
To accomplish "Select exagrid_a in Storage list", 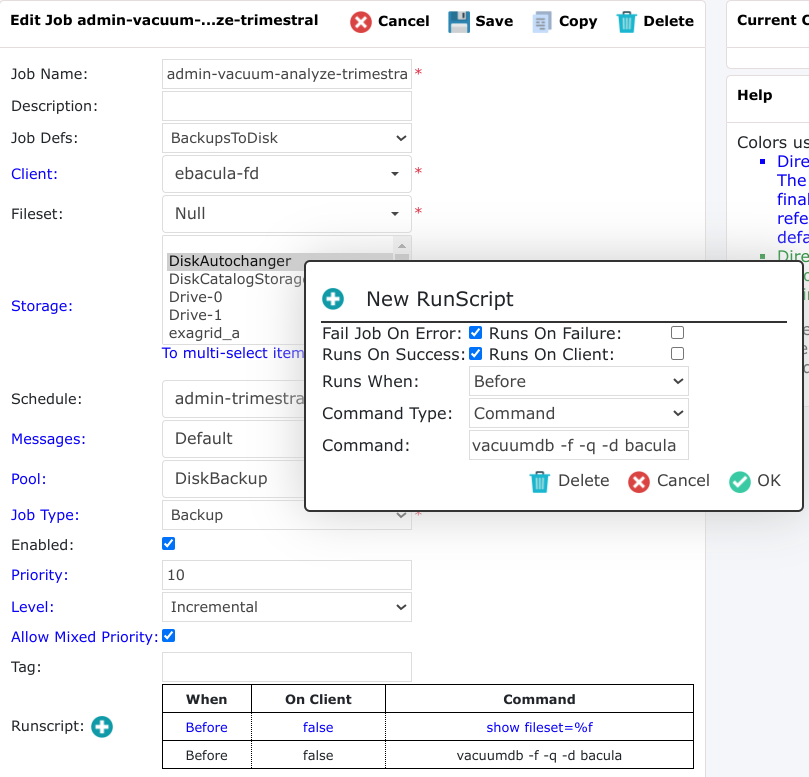I will pyautogui.click(x=236, y=333).
